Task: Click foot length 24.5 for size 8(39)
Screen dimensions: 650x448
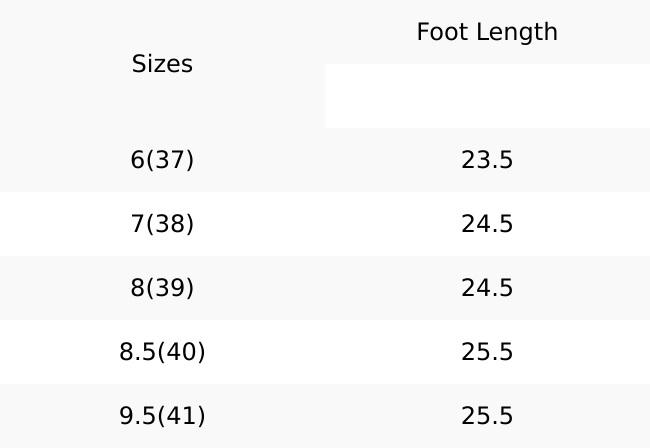Action: [x=487, y=288]
